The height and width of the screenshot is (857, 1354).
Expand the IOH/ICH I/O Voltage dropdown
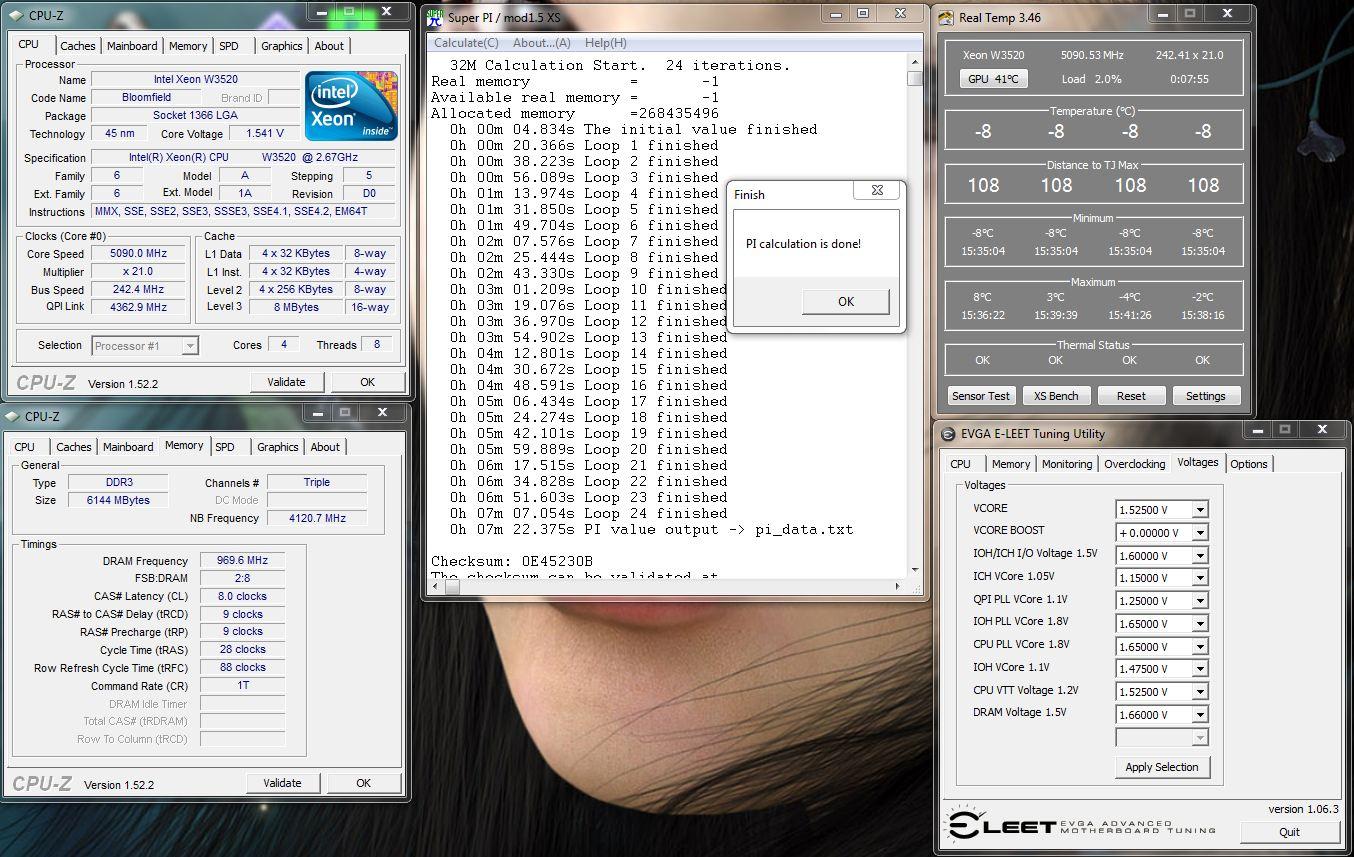click(x=1200, y=556)
